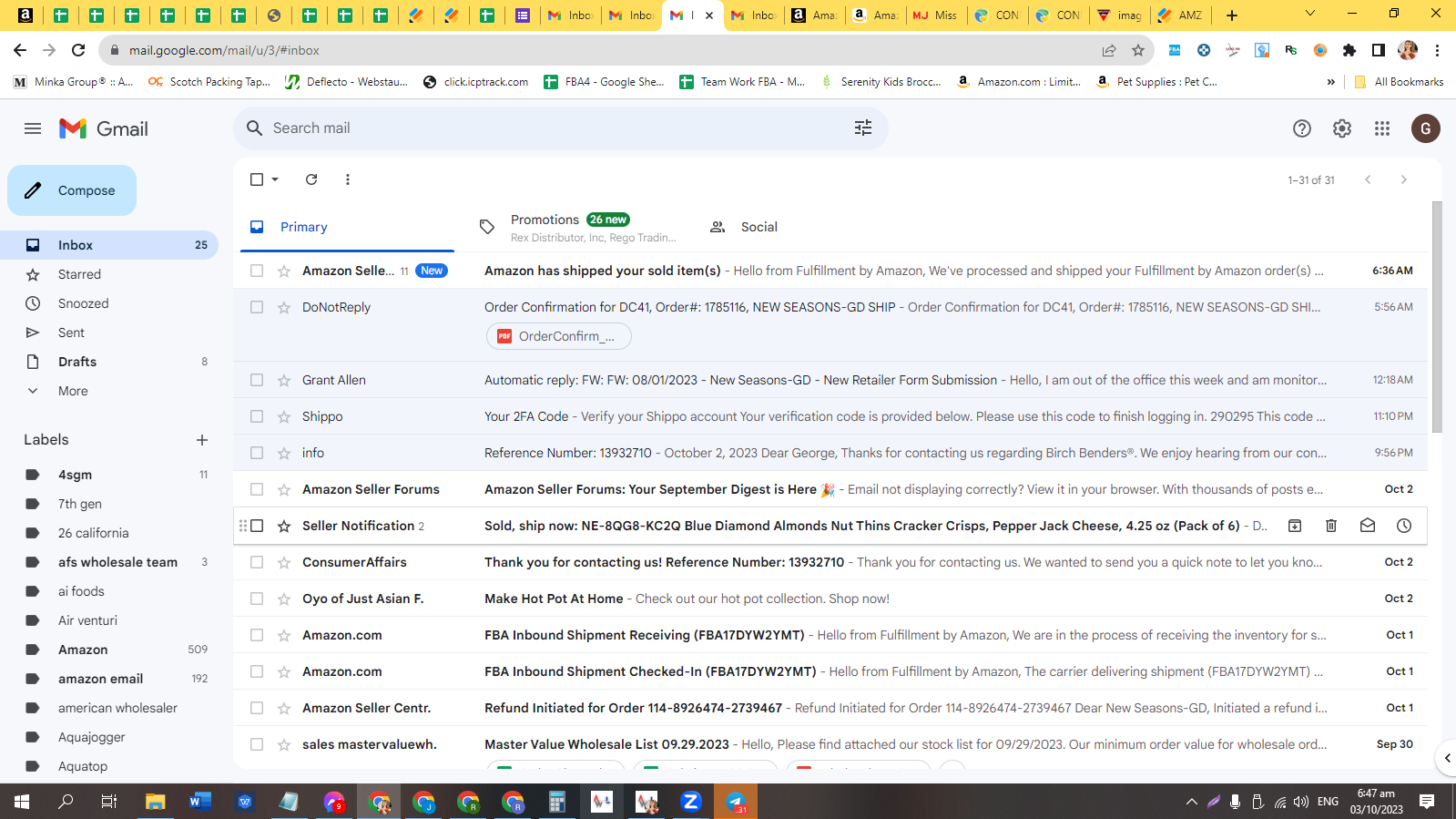The image size is (1456, 819).
Task: Select the info email checkbox
Action: [257, 453]
